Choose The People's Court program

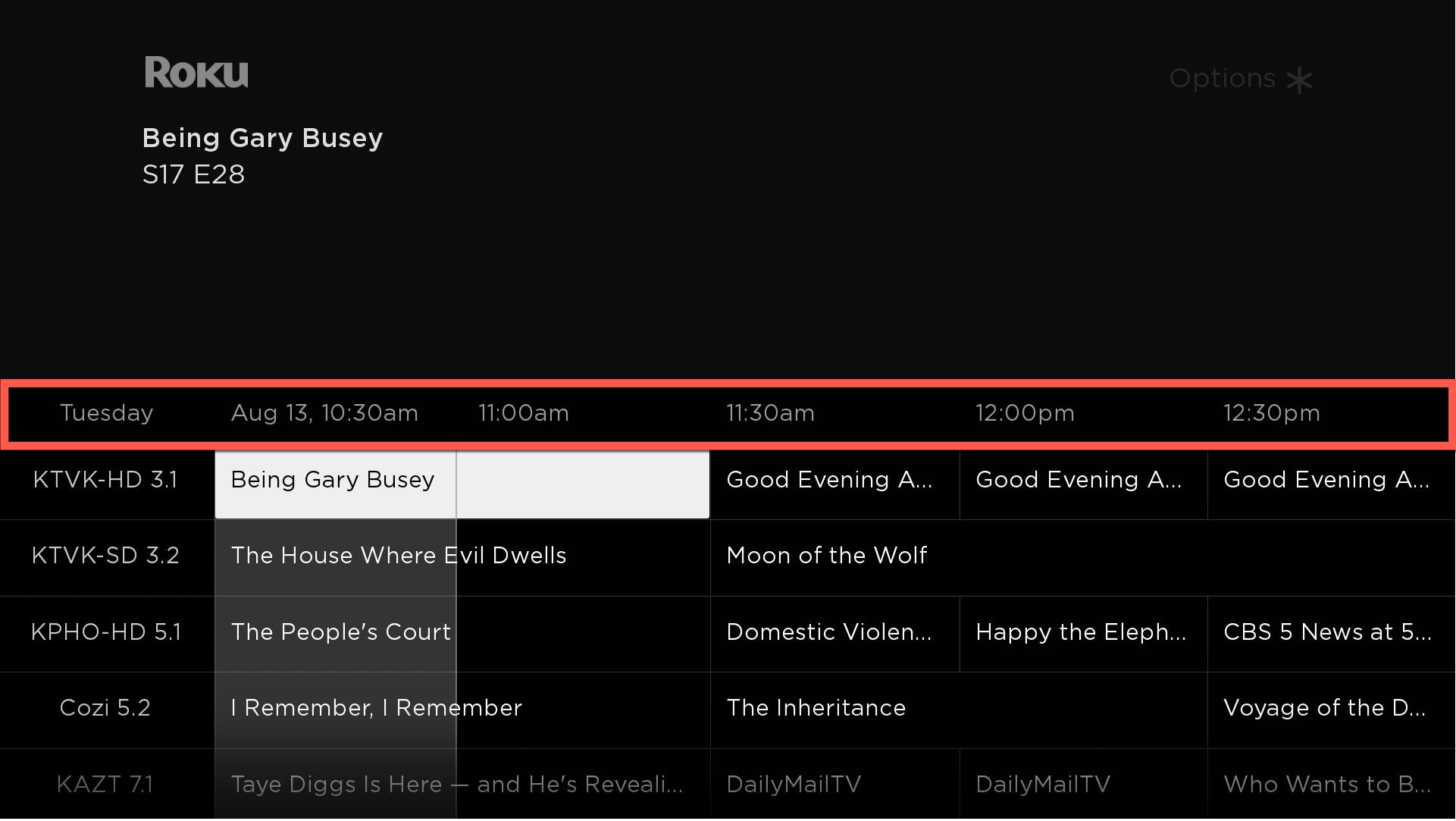tap(462, 635)
